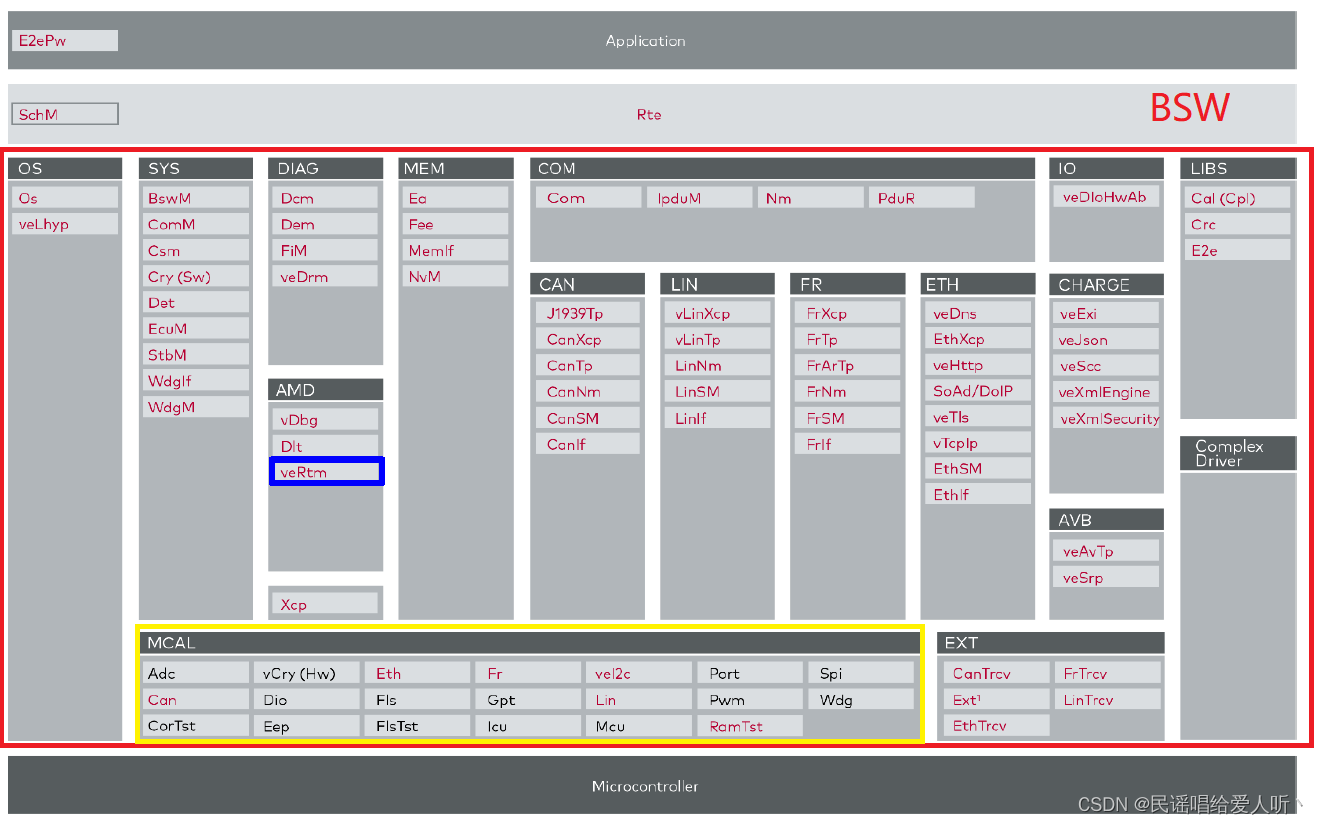Click the CanXcp module box
Image resolution: width=1318 pixels, height=825 pixels.
[x=588, y=339]
